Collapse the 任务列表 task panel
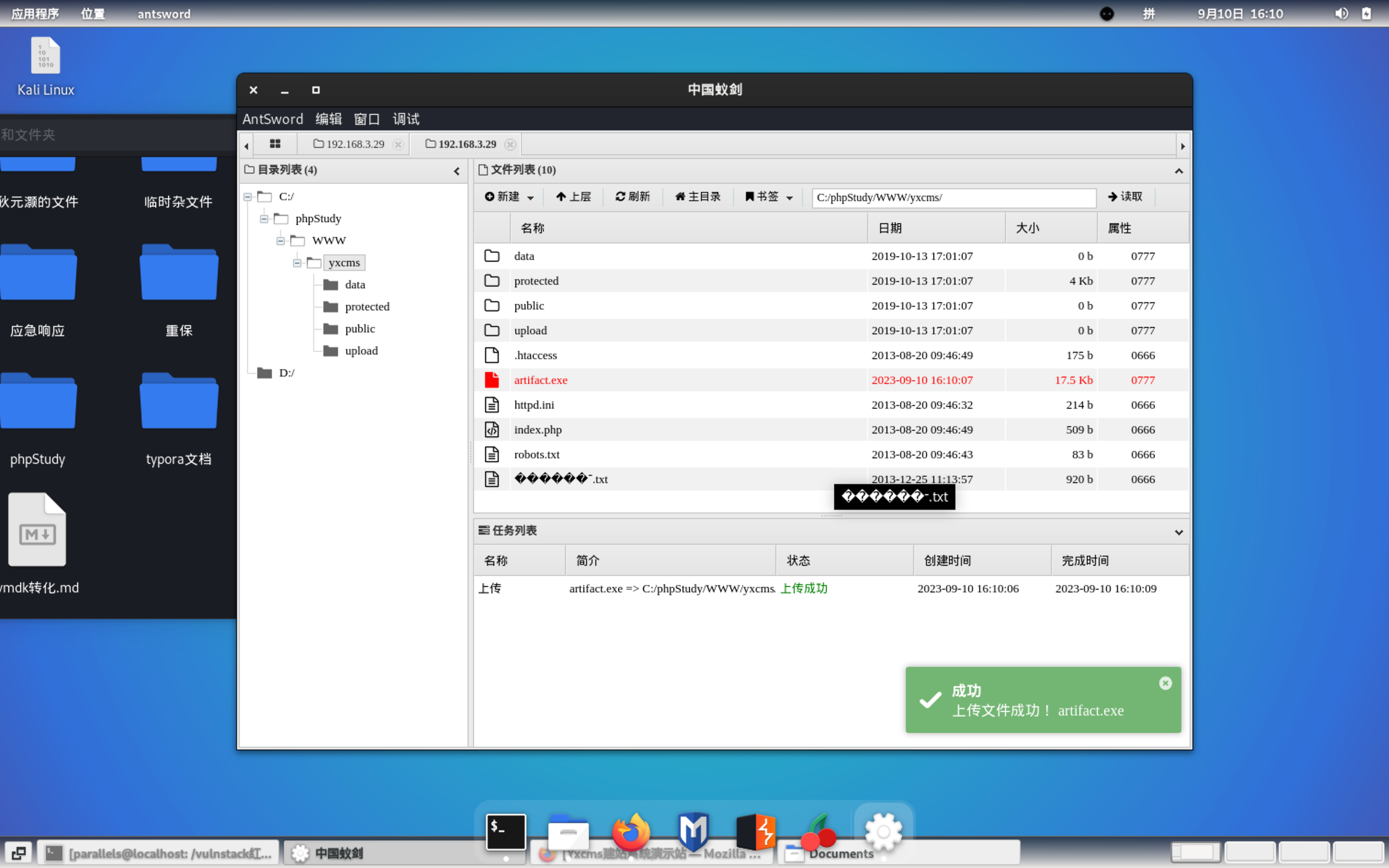The width and height of the screenshot is (1389, 868). point(1179,532)
